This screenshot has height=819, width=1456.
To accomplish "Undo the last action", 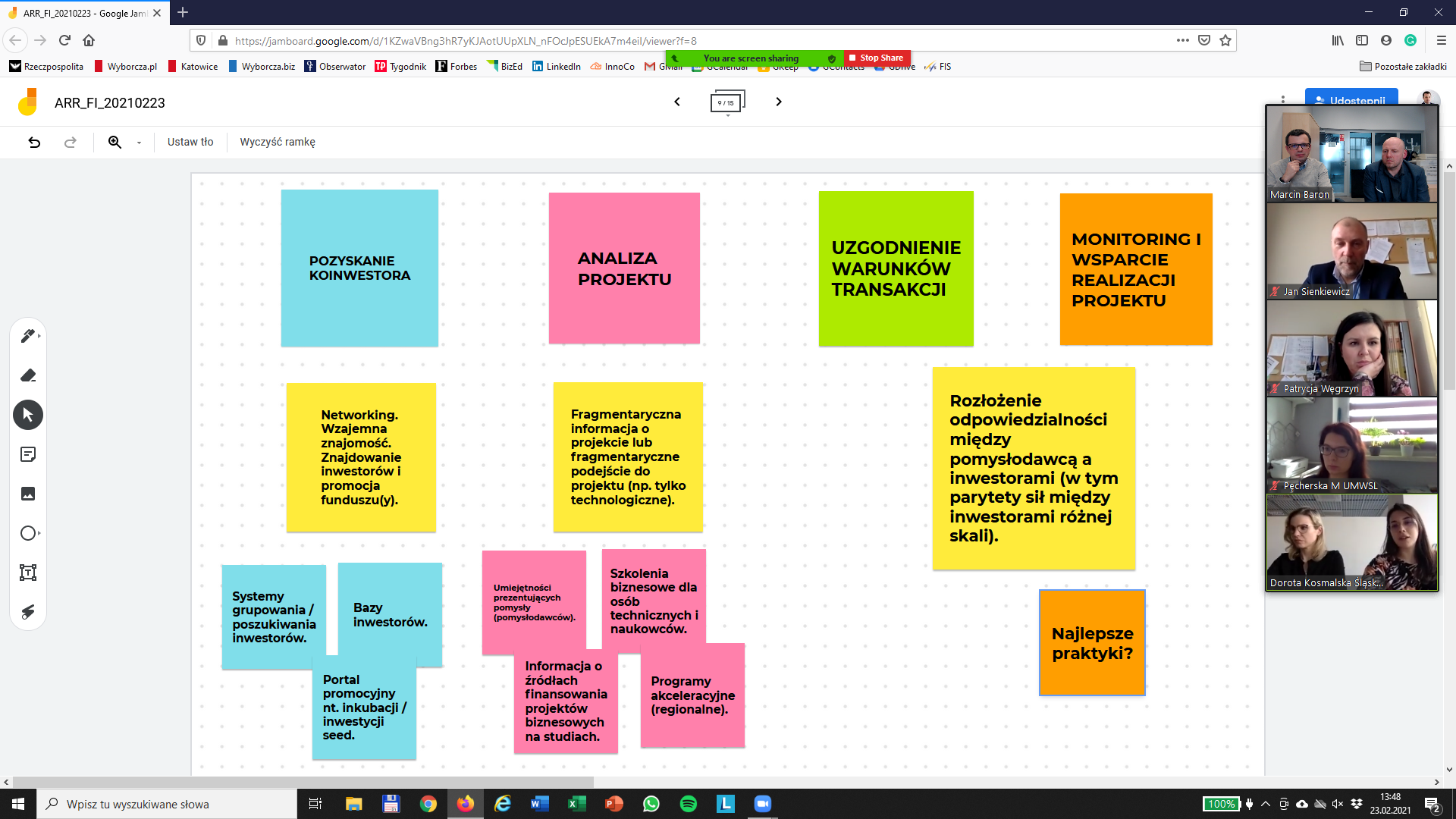I will coord(34,142).
